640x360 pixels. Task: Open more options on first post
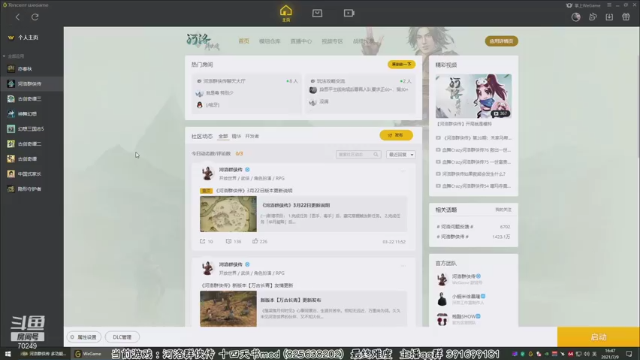click(403, 171)
